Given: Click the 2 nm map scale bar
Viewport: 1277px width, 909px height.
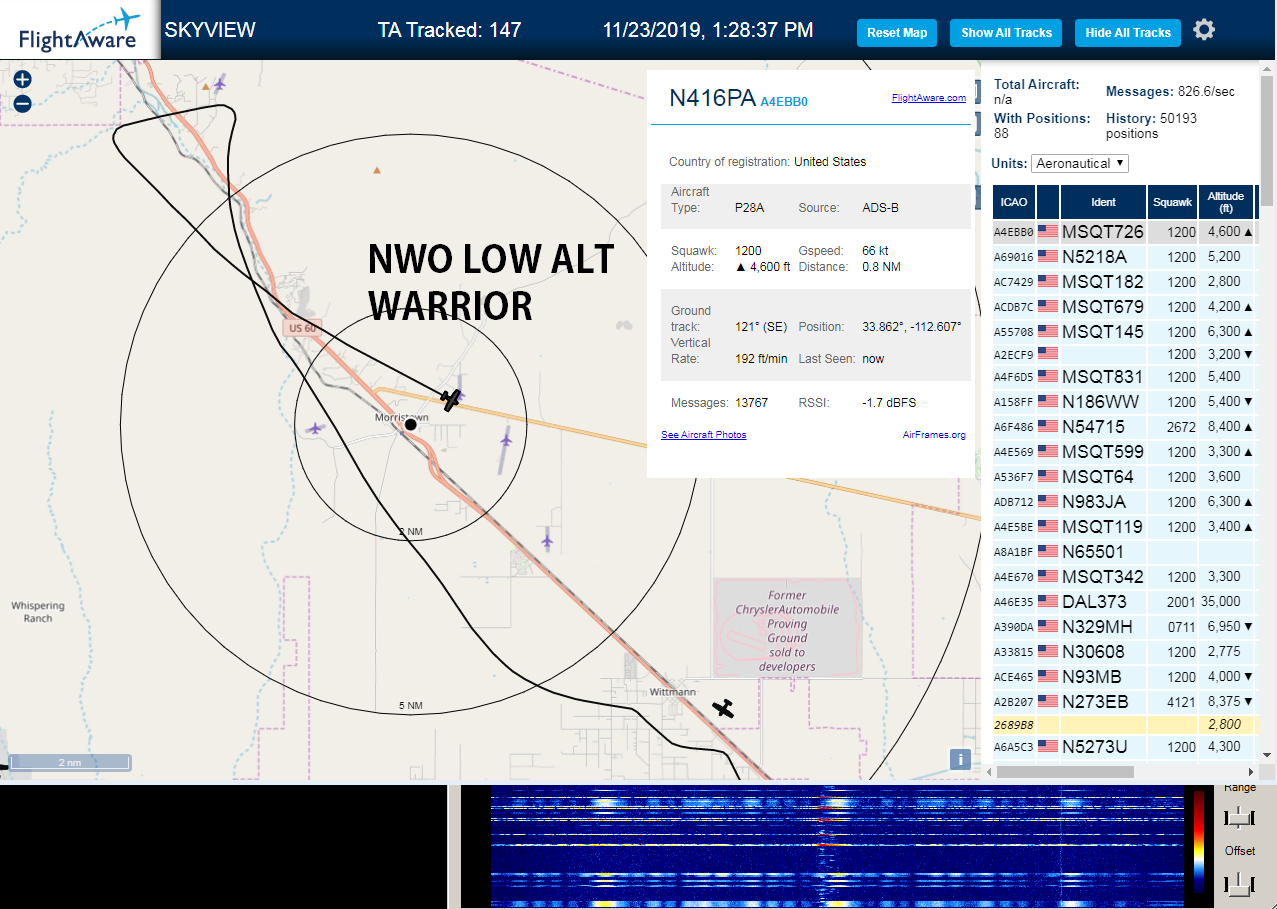Looking at the screenshot, I should [69, 763].
